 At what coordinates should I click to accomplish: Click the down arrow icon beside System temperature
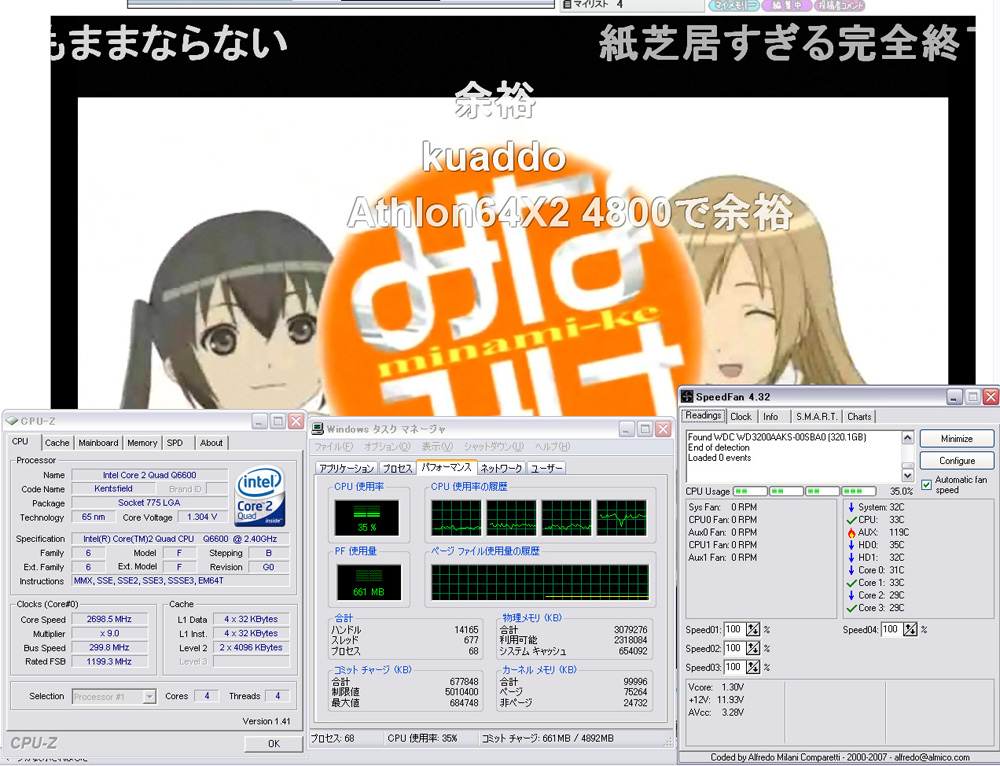851,507
